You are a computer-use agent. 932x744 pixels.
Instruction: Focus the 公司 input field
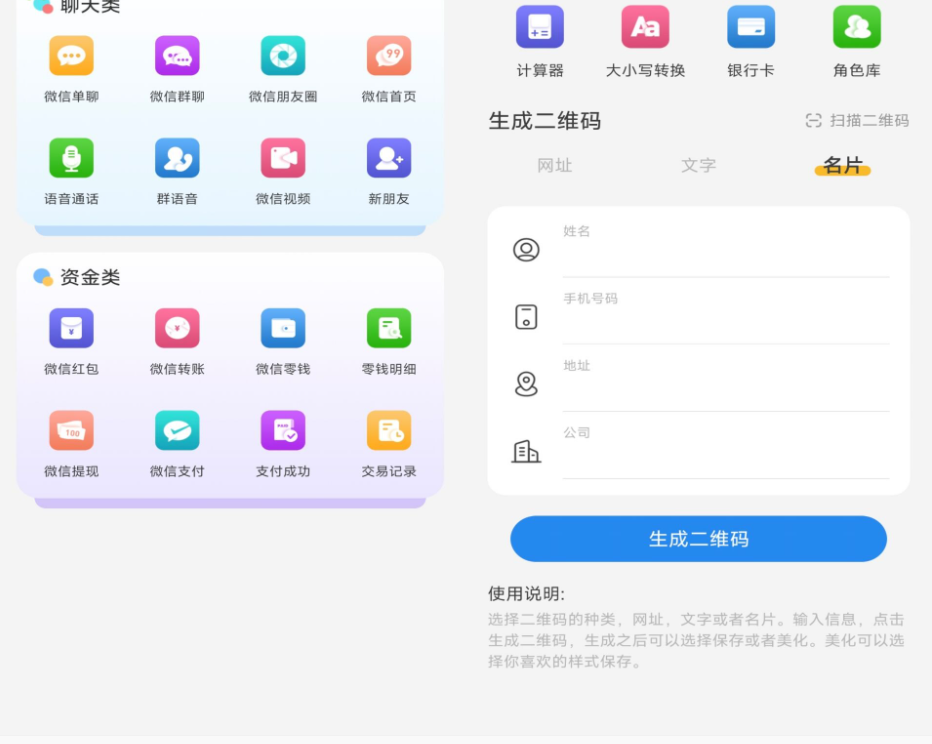click(726, 452)
